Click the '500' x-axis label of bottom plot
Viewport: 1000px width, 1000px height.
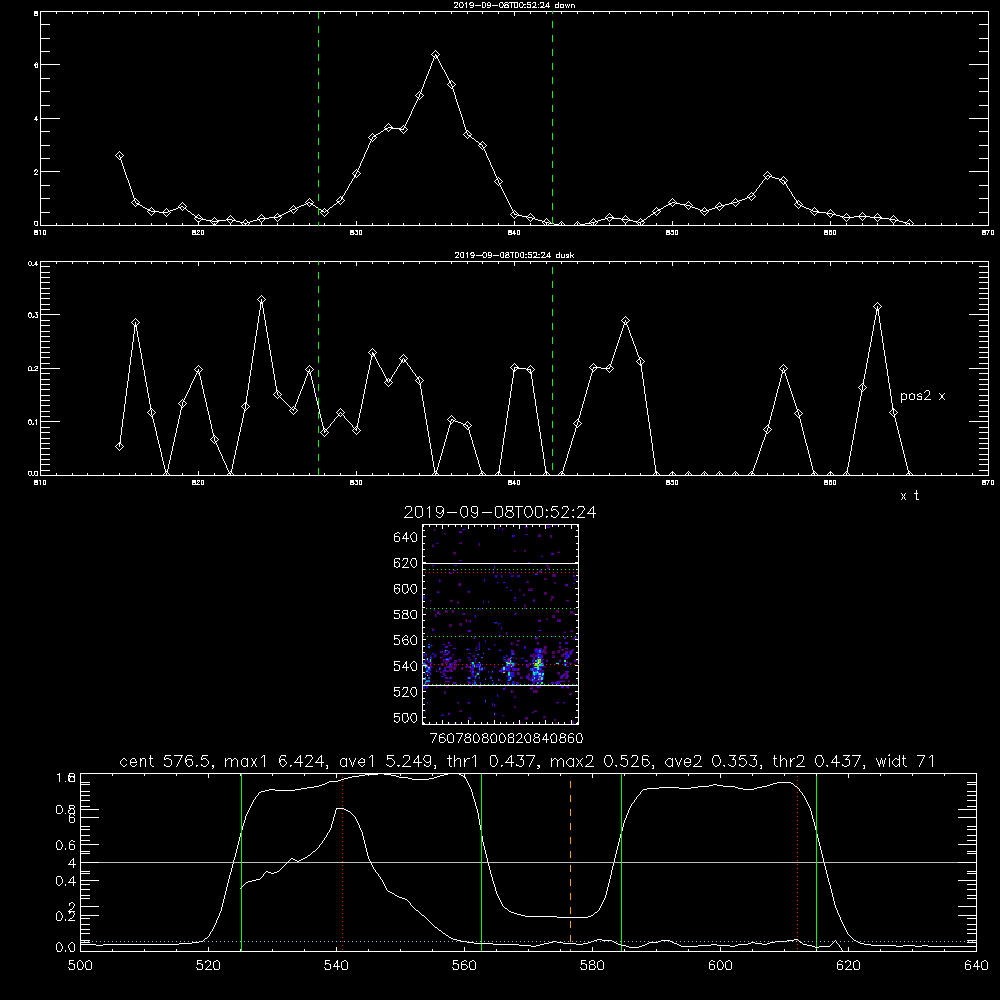pyautogui.click(x=80, y=966)
